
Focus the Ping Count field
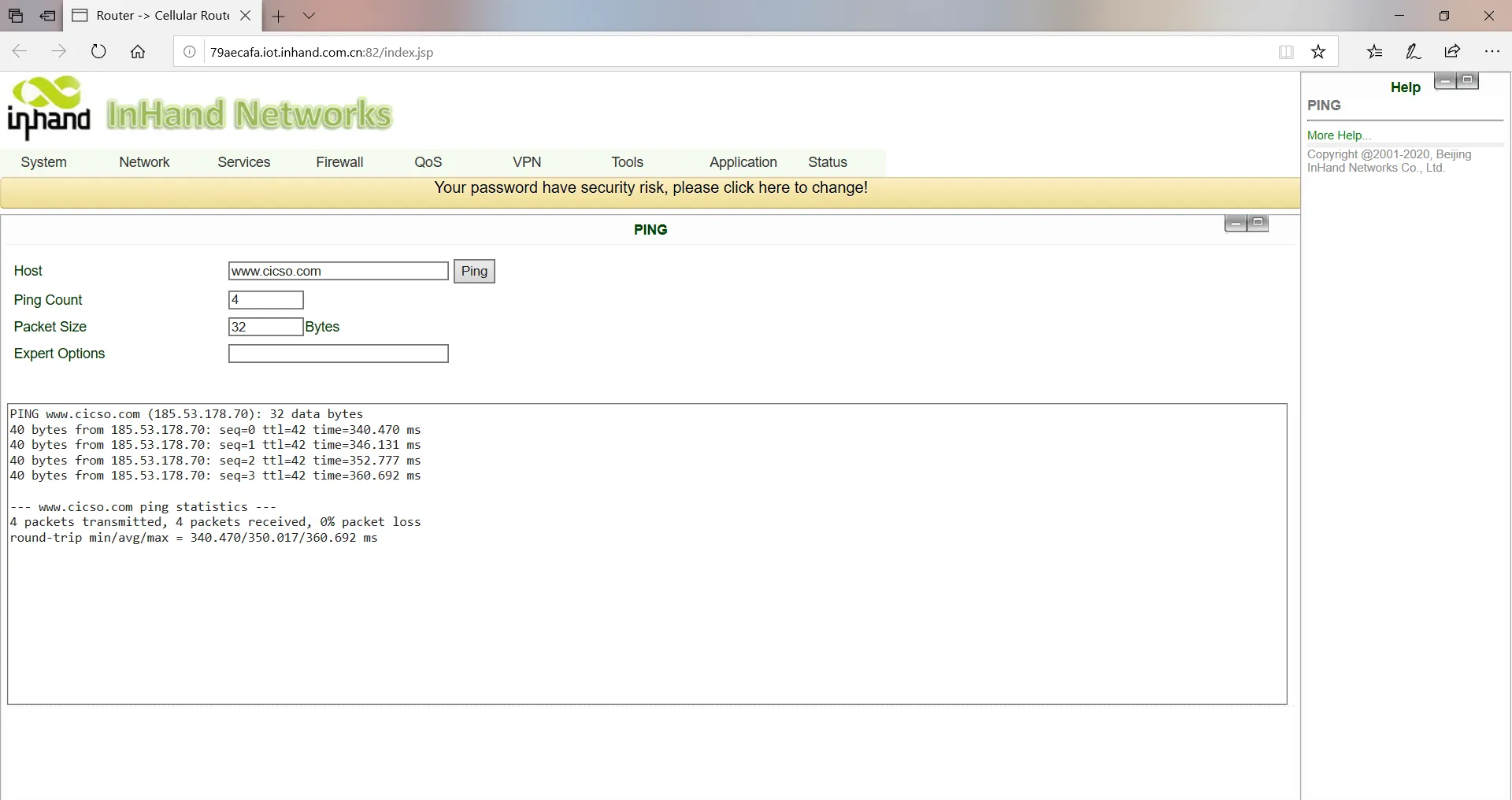266,300
